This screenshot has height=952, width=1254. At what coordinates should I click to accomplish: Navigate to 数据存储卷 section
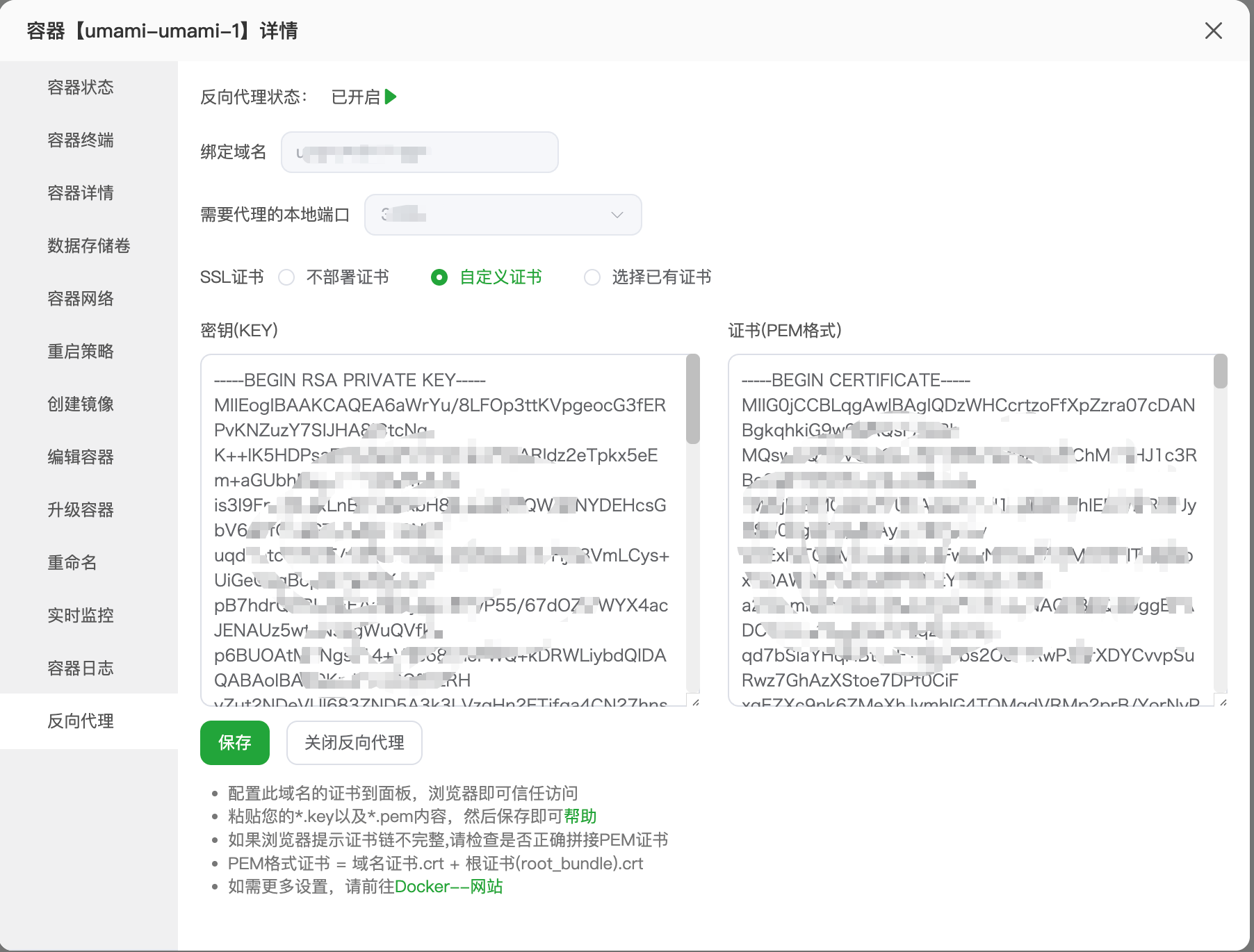pyautogui.click(x=88, y=246)
